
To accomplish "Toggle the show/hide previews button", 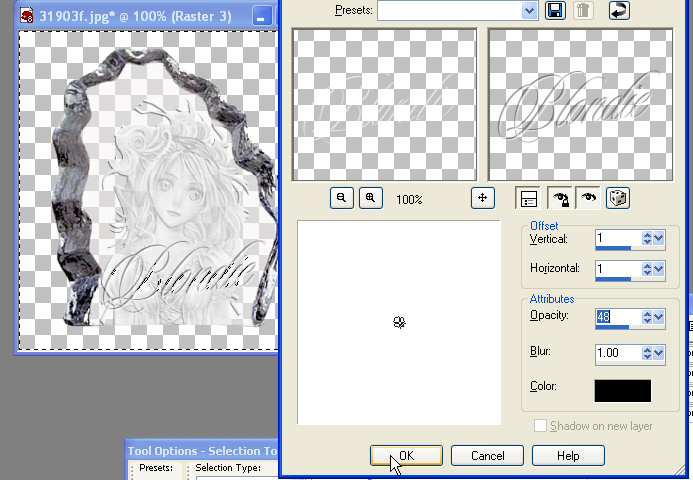I will tap(529, 198).
